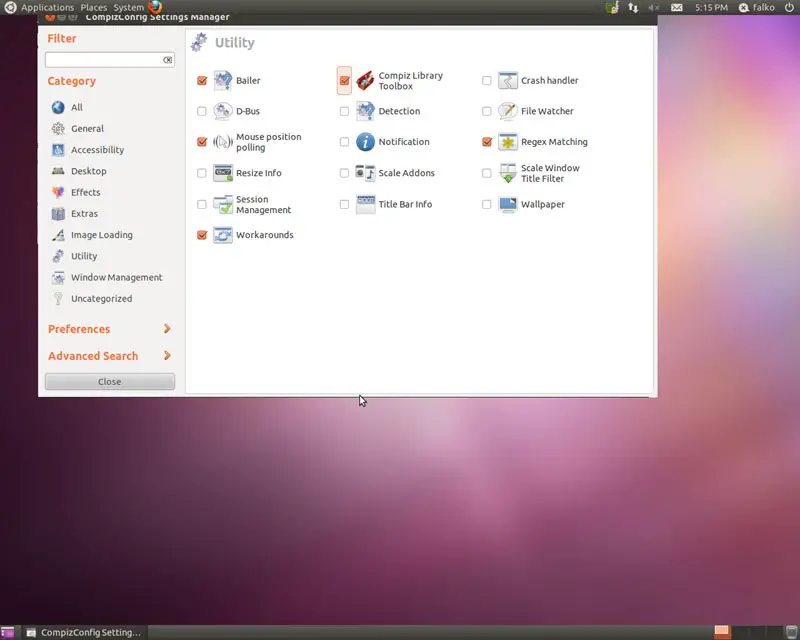Expand the Preferences section
The width and height of the screenshot is (800, 640).
pyautogui.click(x=109, y=329)
